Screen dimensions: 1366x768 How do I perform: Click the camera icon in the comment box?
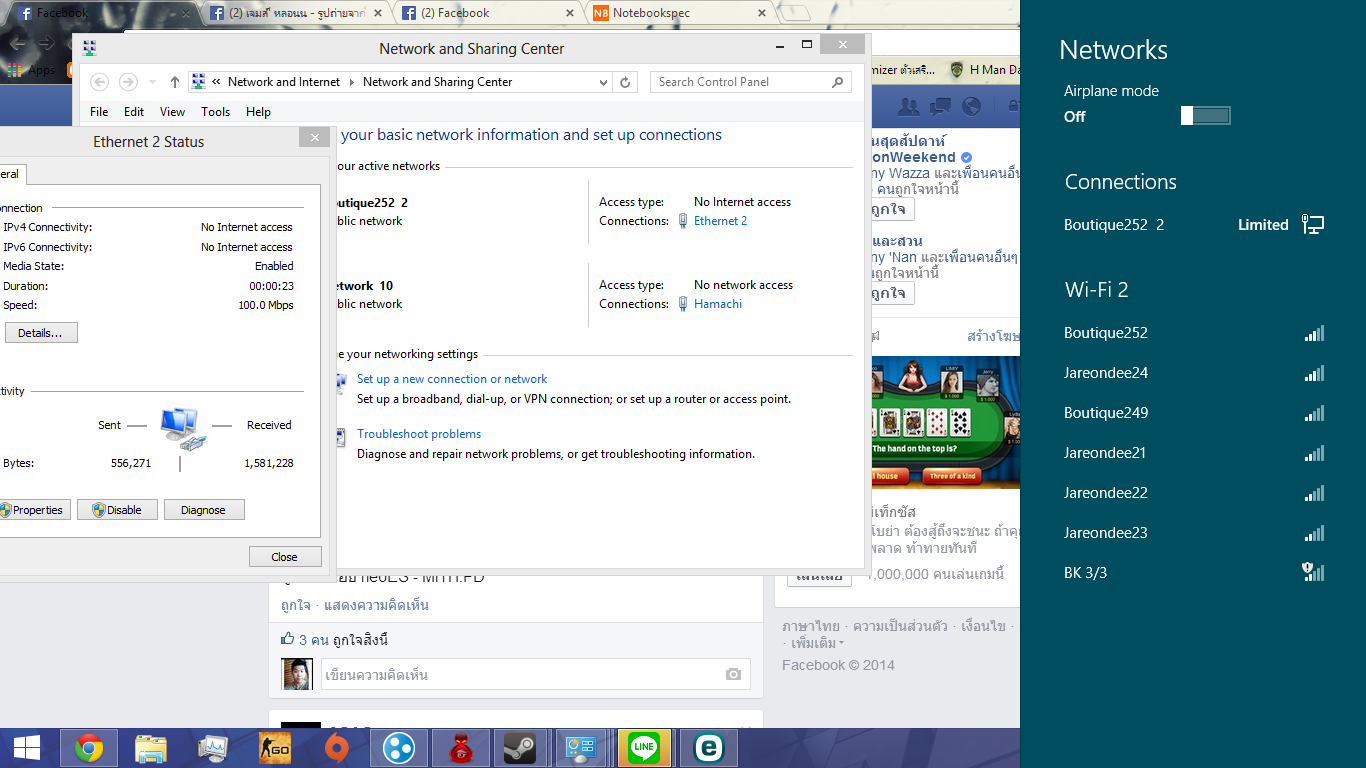coord(733,674)
